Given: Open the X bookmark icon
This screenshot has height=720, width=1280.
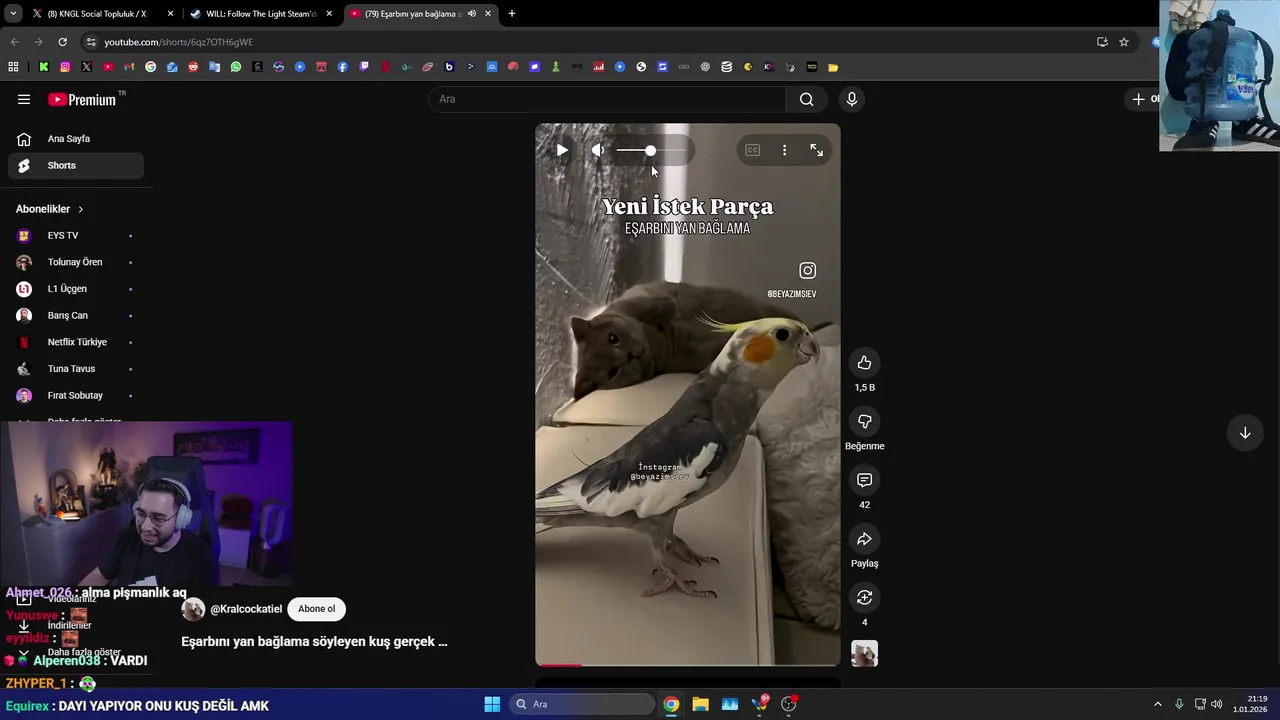Looking at the screenshot, I should [x=86, y=67].
